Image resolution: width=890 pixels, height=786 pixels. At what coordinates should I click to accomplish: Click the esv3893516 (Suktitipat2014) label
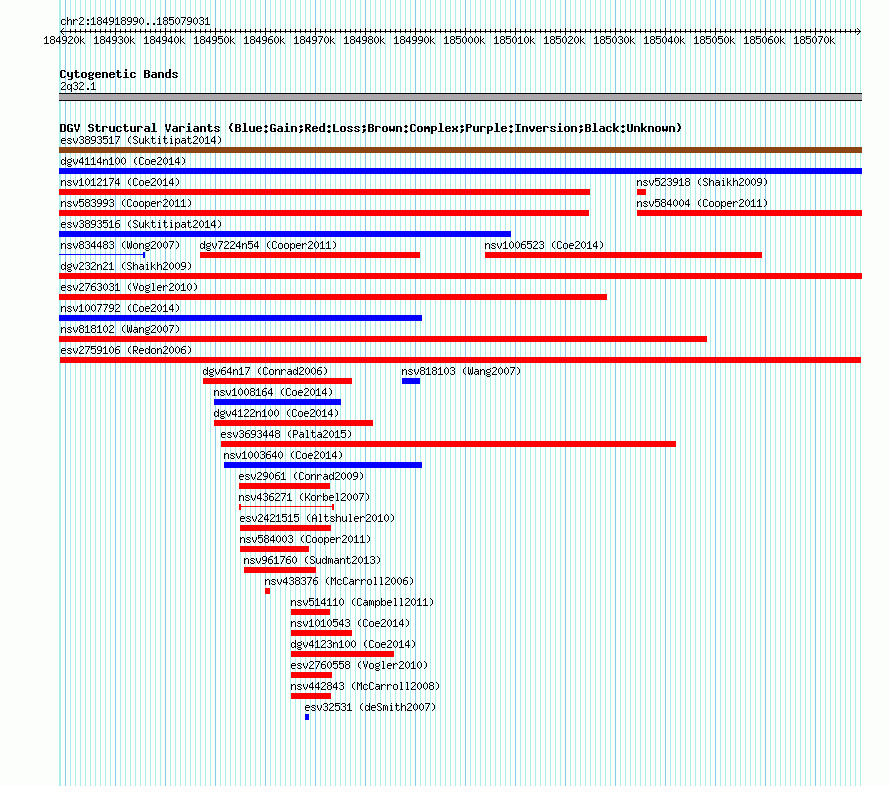coord(141,224)
